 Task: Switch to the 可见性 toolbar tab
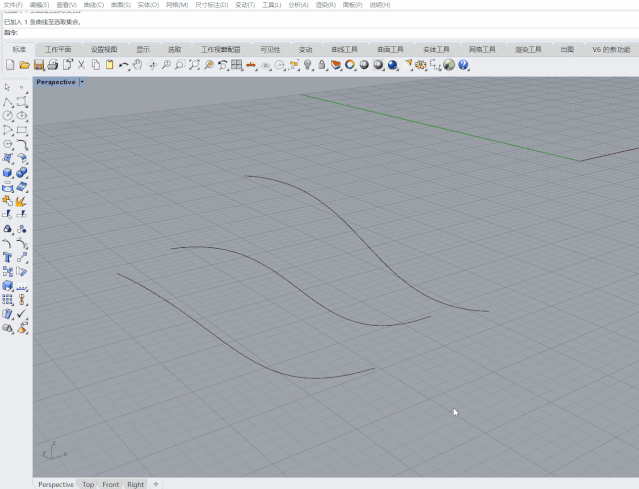point(270,49)
